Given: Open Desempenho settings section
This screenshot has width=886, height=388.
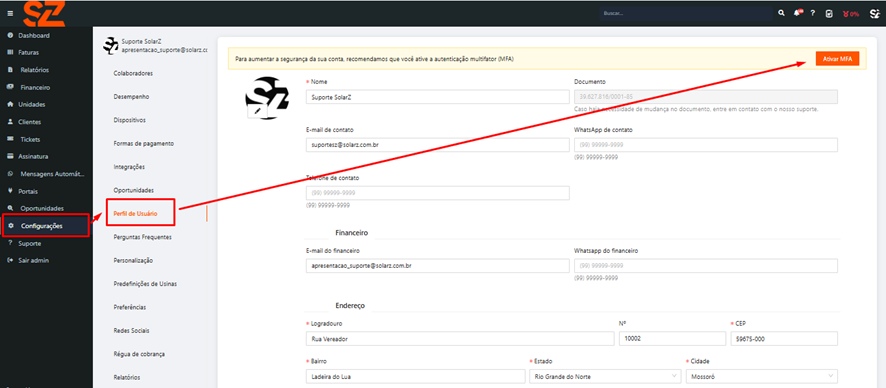Looking at the screenshot, I should [x=131, y=97].
